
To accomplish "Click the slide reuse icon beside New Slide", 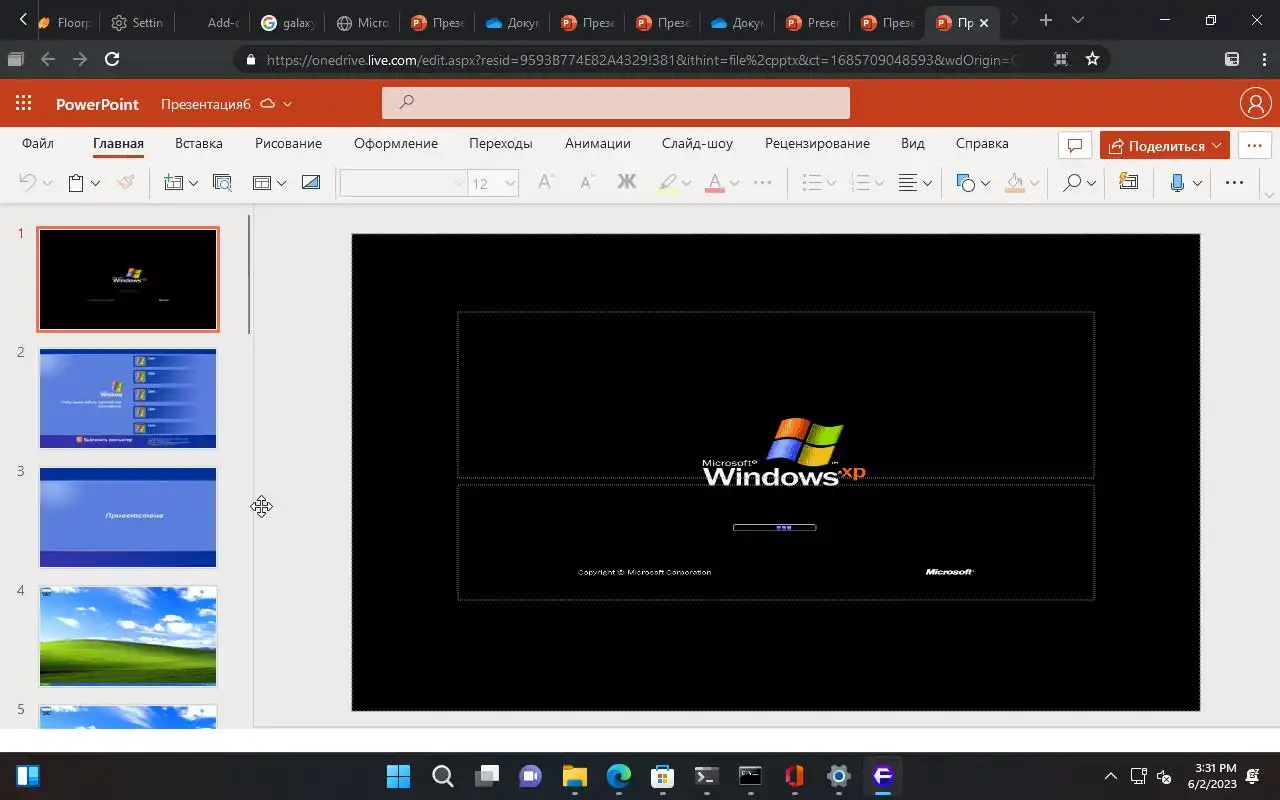I will (x=222, y=182).
